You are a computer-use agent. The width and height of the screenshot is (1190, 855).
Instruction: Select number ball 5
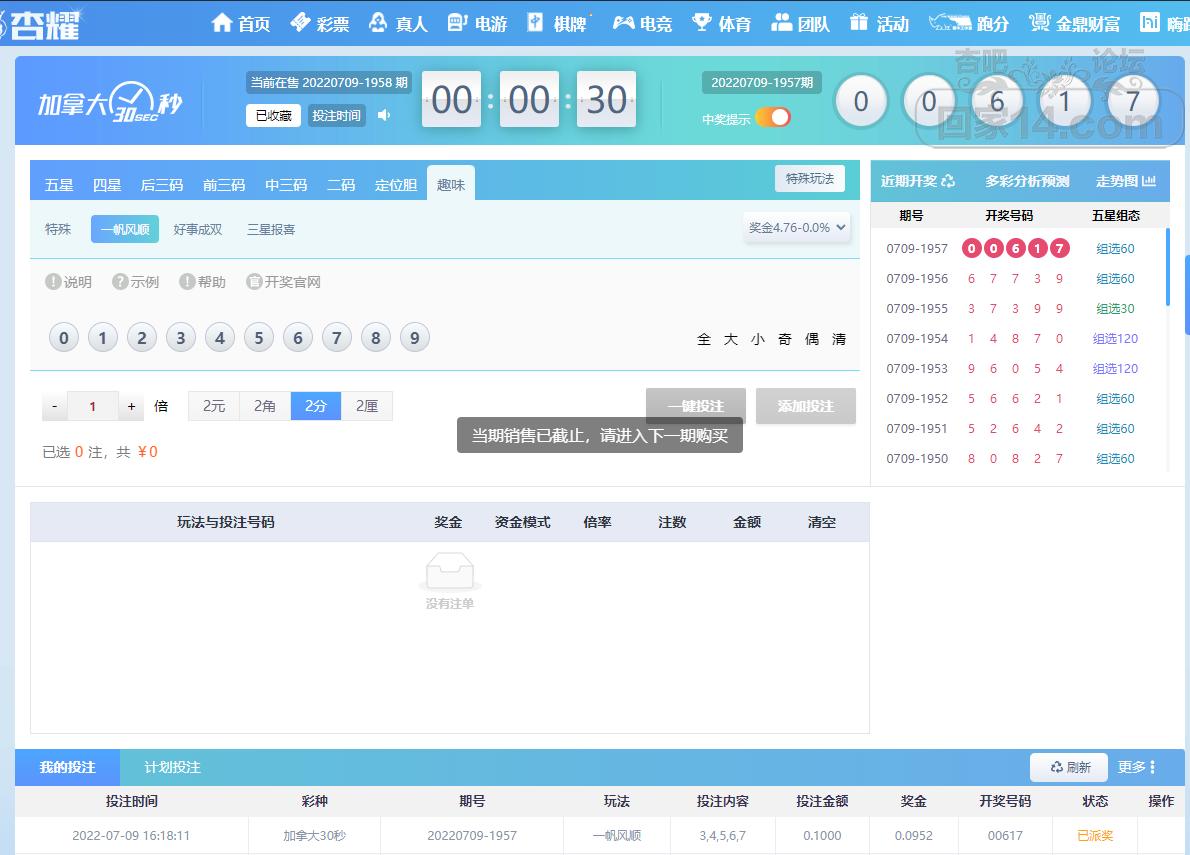coord(258,338)
